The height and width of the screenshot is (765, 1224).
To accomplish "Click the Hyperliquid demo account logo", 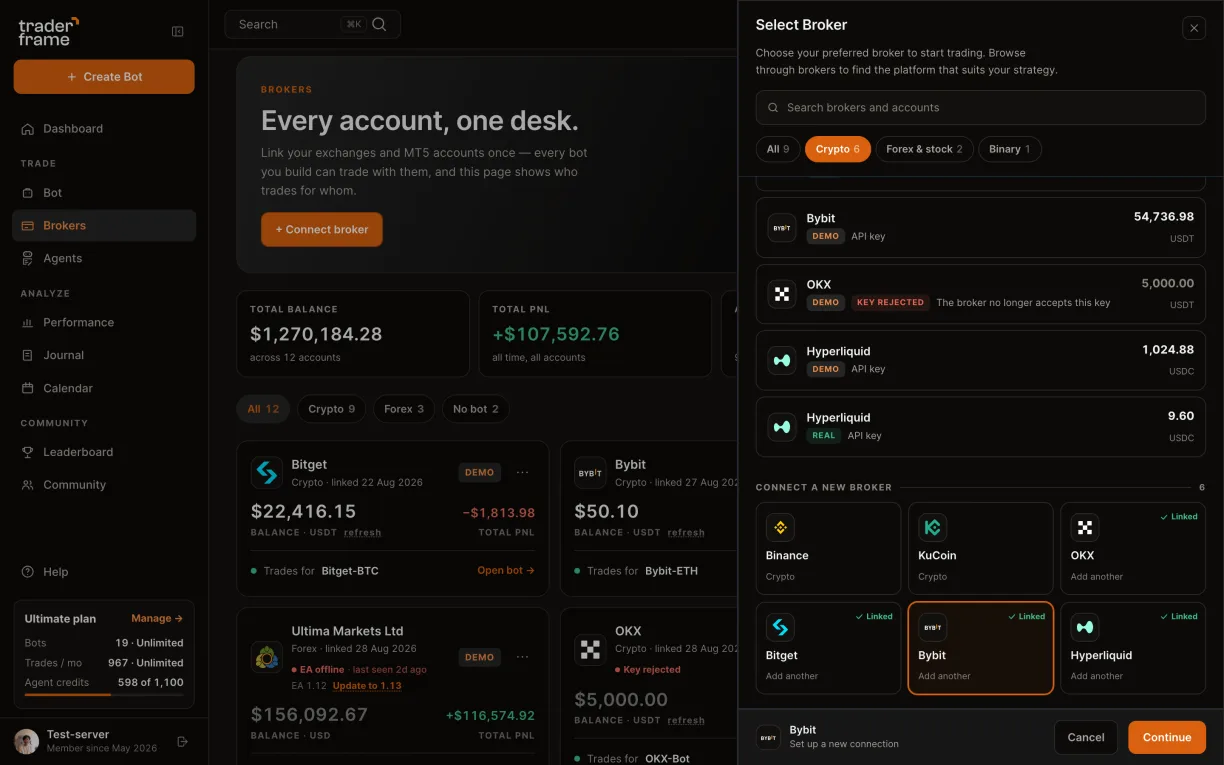I will coord(782,360).
